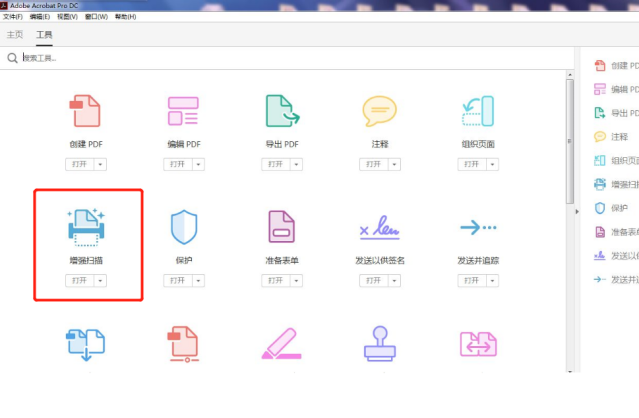
Task: Click 导出 PDF shortcut icon in right sidebar
Action: tap(600, 113)
